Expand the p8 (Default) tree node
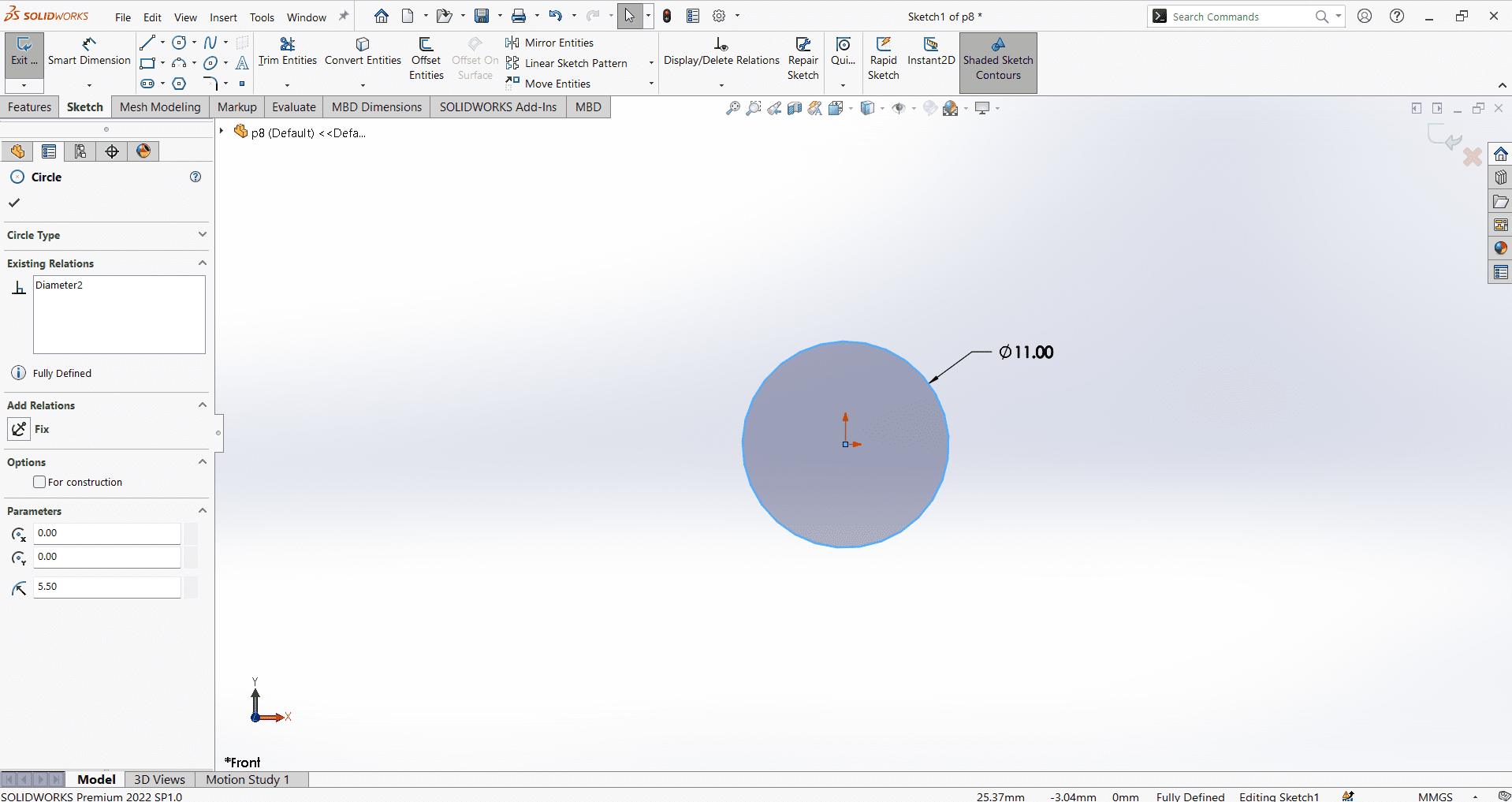Screen dimensions: 1512x802 point(222,131)
